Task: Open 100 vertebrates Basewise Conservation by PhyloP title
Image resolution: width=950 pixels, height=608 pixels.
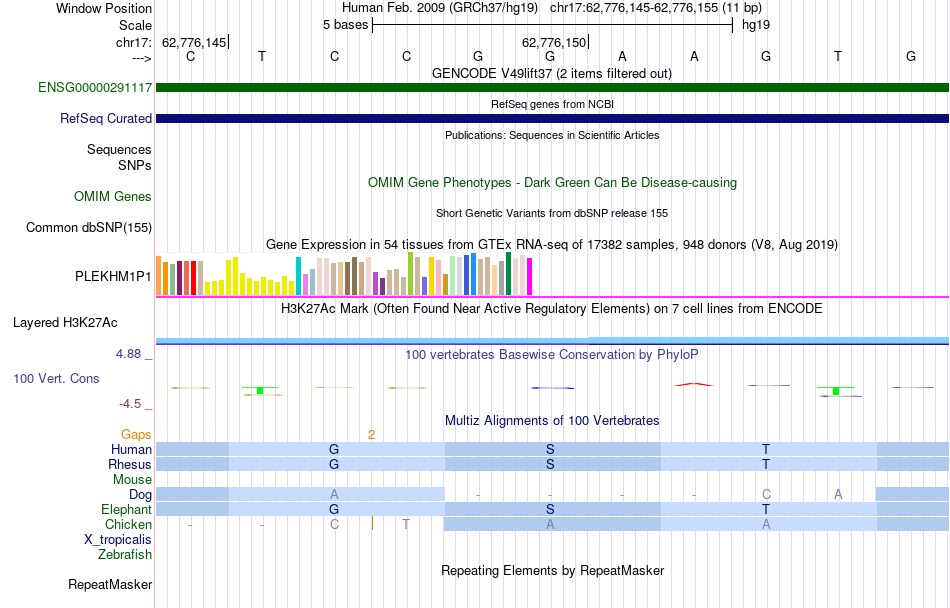Action: coord(551,354)
